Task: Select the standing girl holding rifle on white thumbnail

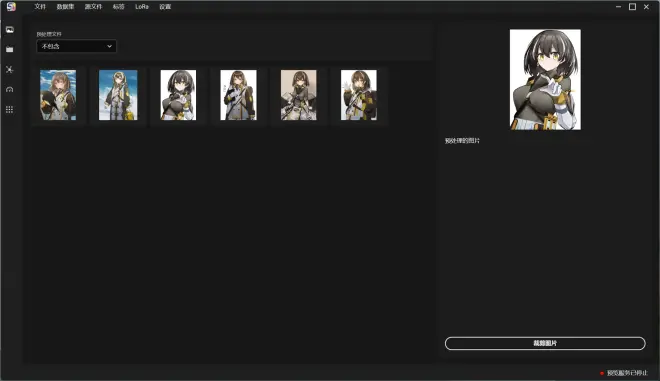Action: tap(238, 95)
